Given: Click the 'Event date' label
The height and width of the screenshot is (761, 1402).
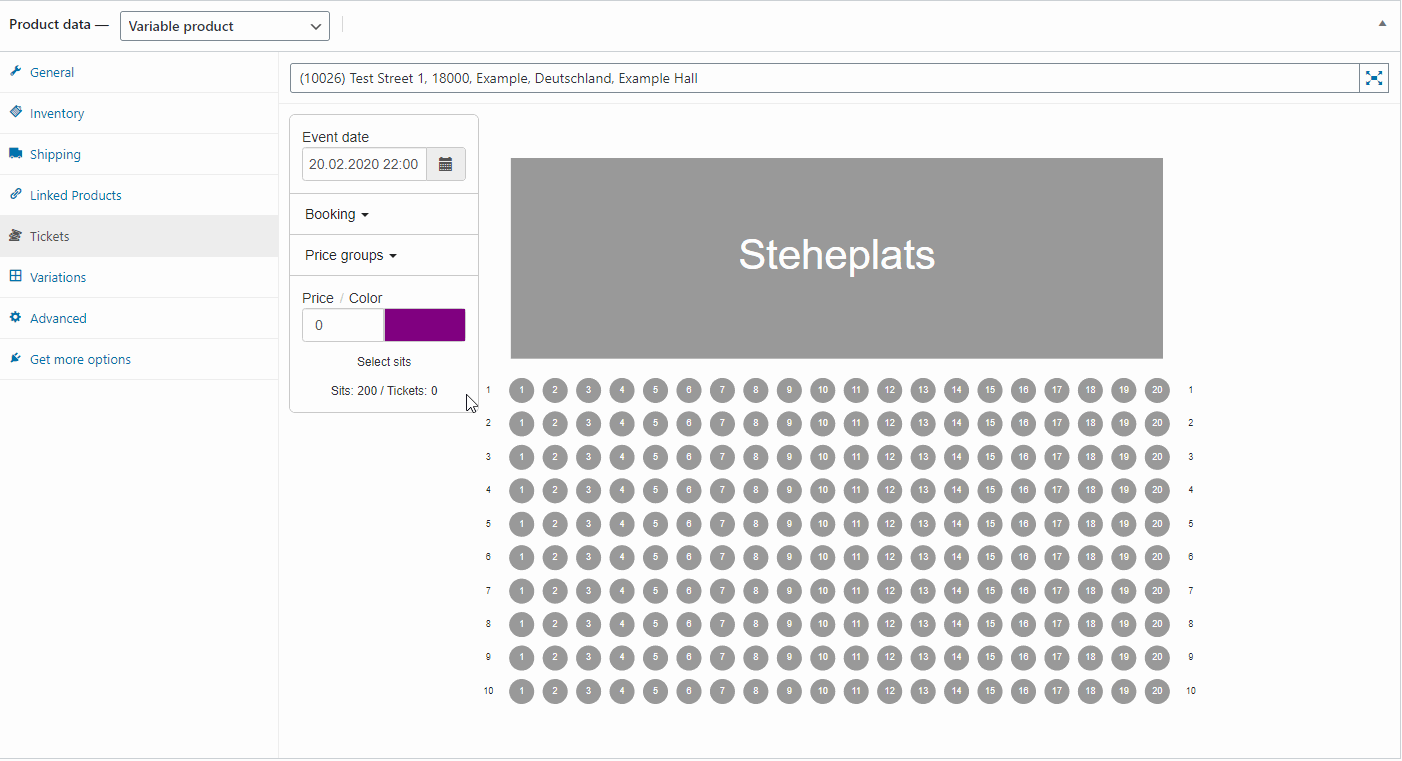Looking at the screenshot, I should (x=336, y=137).
